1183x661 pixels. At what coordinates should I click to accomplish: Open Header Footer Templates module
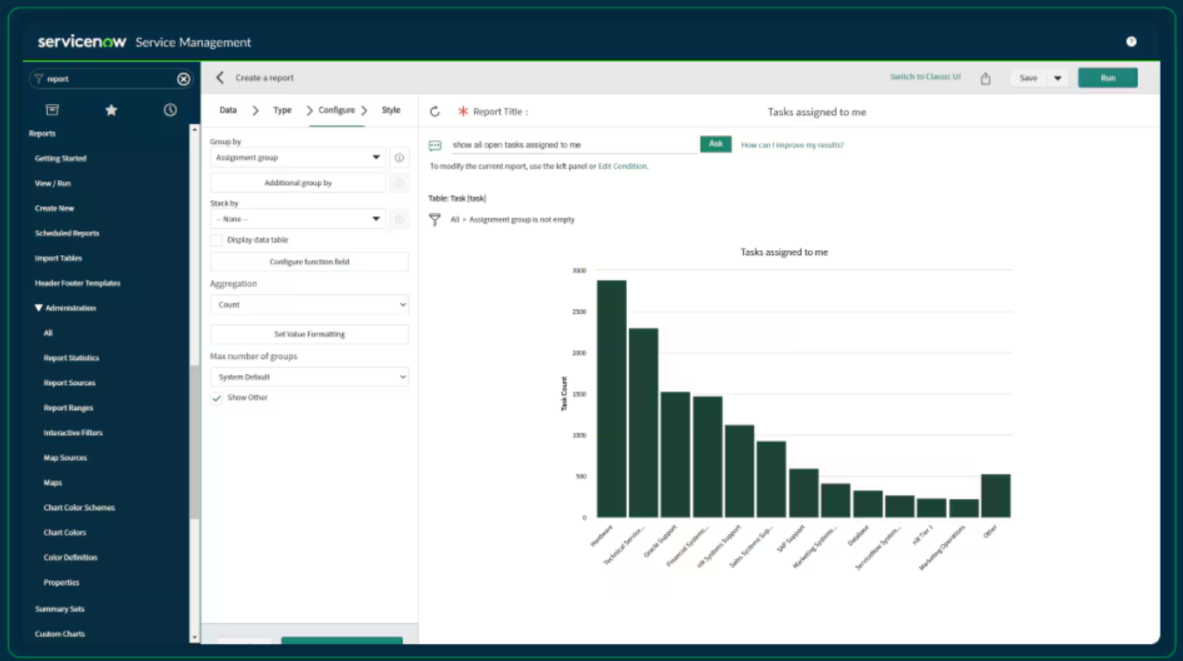78,283
